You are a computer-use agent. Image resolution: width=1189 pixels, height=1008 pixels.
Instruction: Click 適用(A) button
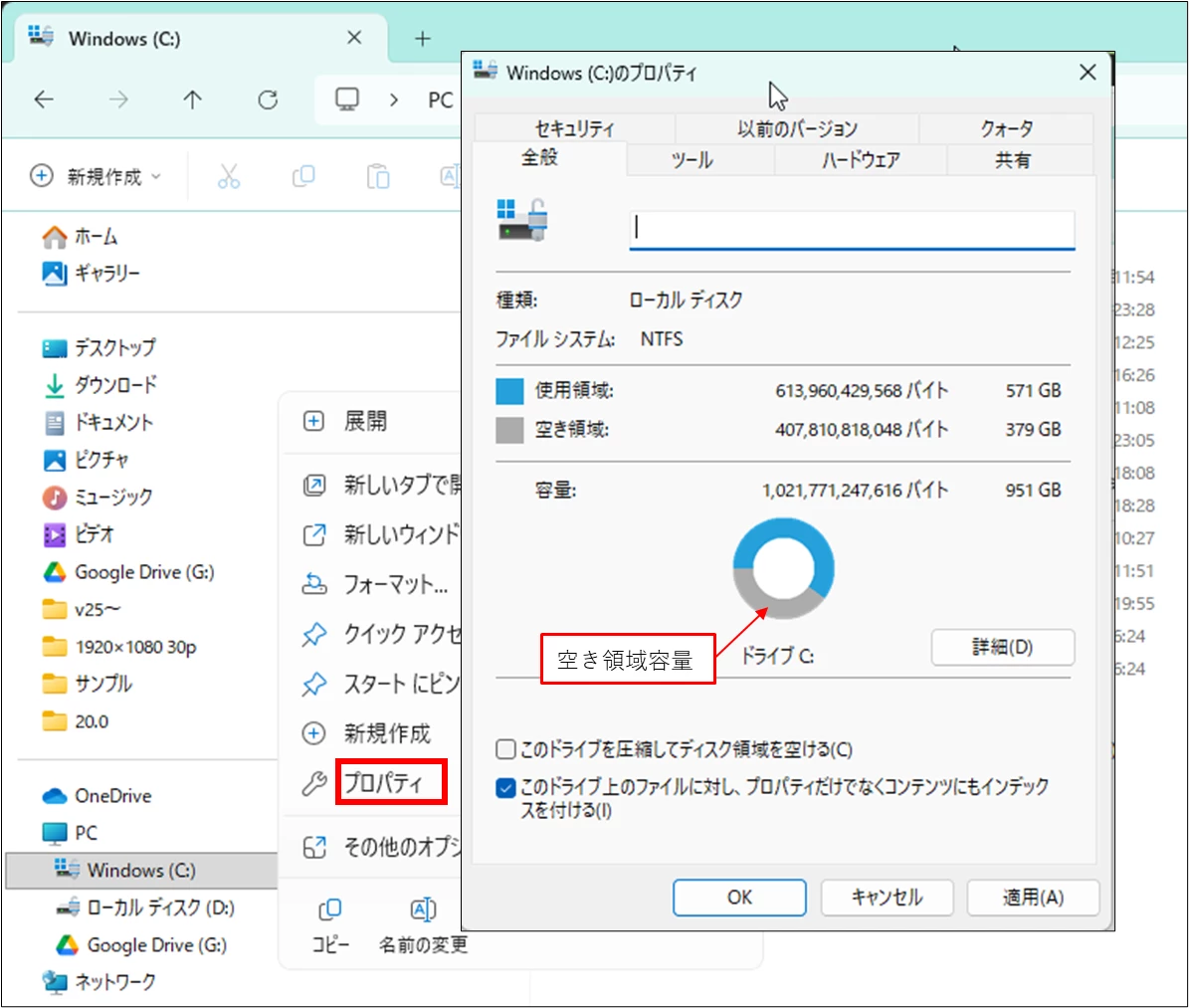[x=1033, y=898]
